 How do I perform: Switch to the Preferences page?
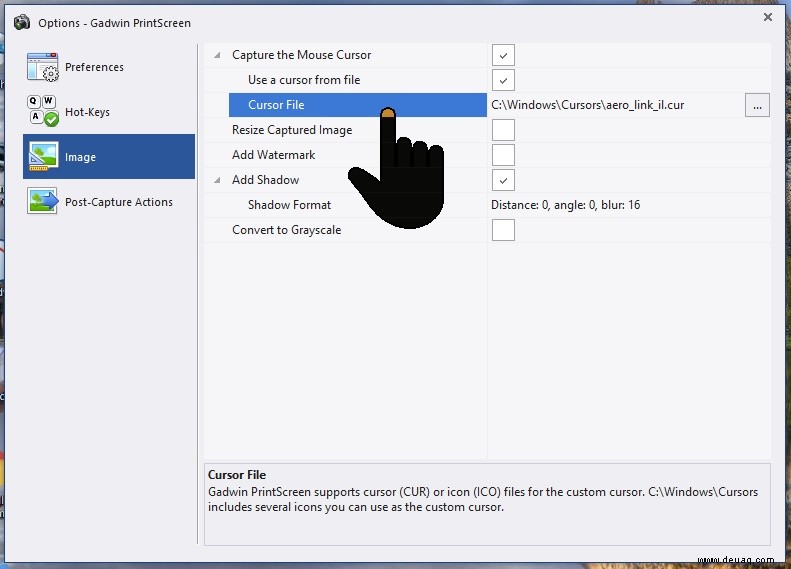pyautogui.click(x=94, y=67)
